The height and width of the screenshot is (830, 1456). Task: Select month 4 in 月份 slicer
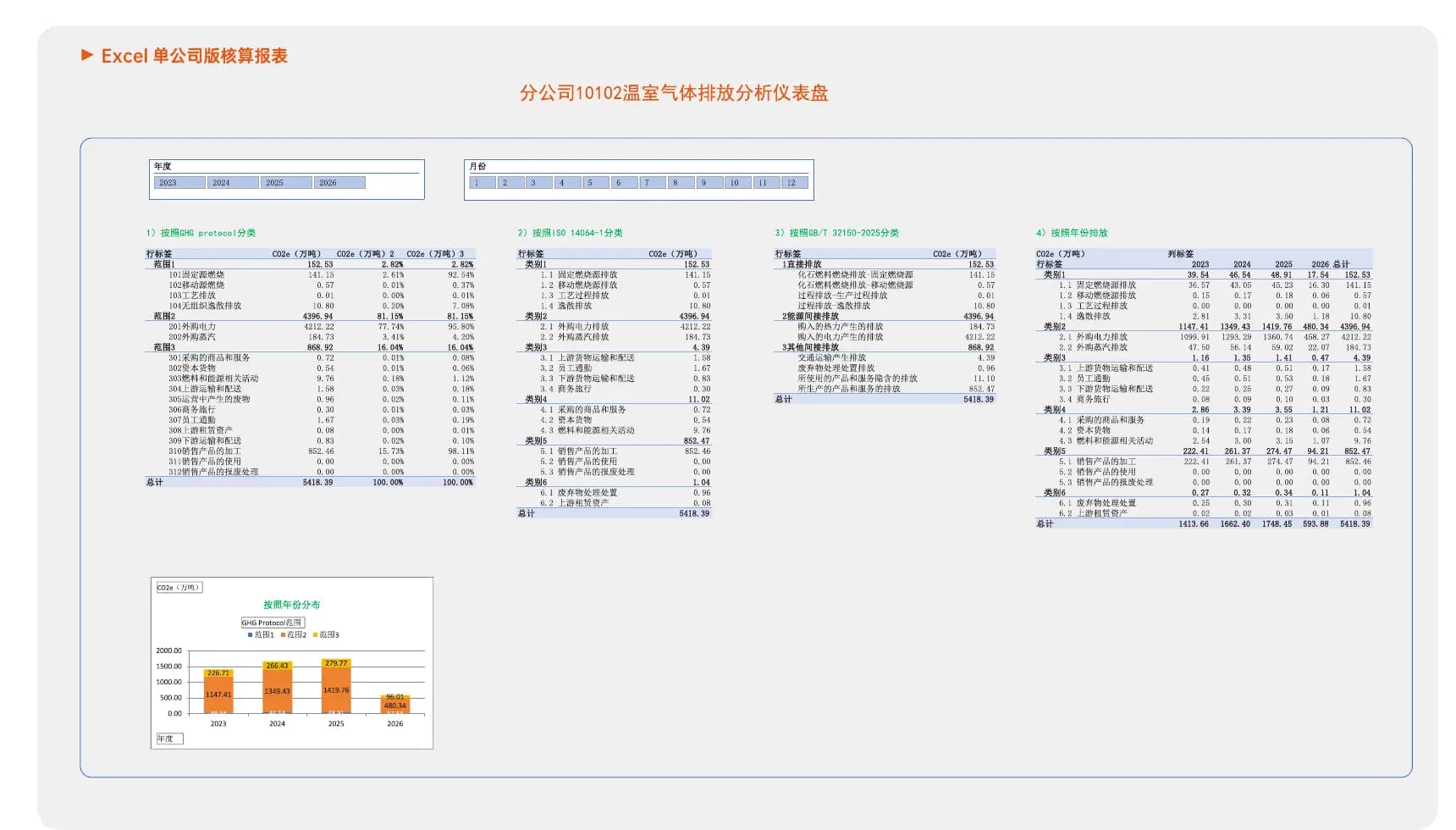tap(568, 183)
